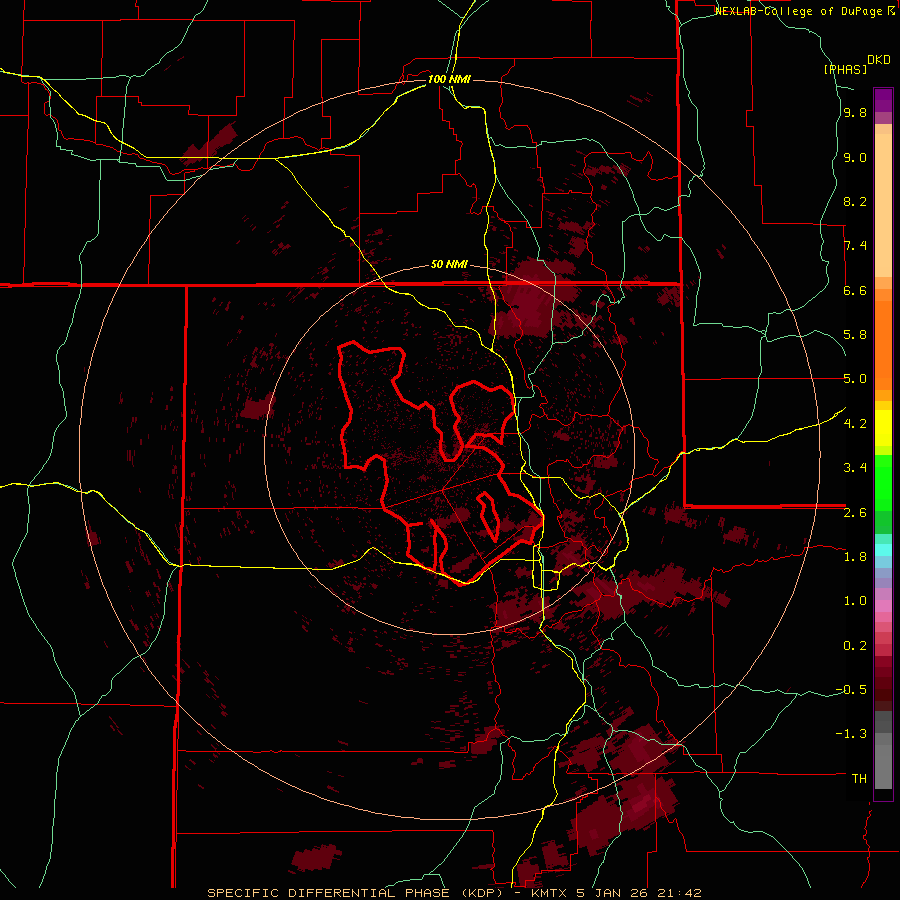Pick the bright green segment of the color bar
Viewport: 900px width, 900px height.
point(883,483)
